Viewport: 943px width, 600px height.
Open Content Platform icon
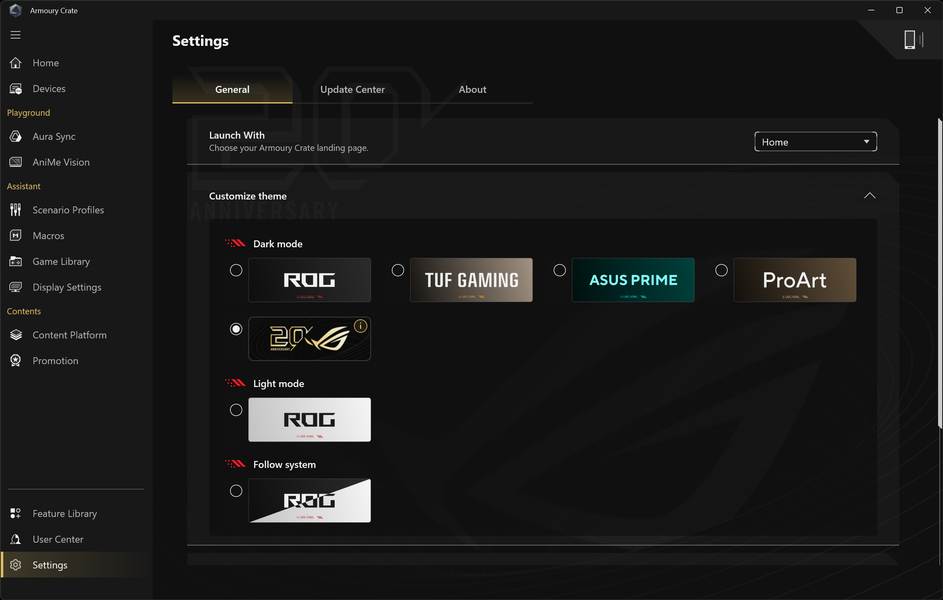[16, 335]
